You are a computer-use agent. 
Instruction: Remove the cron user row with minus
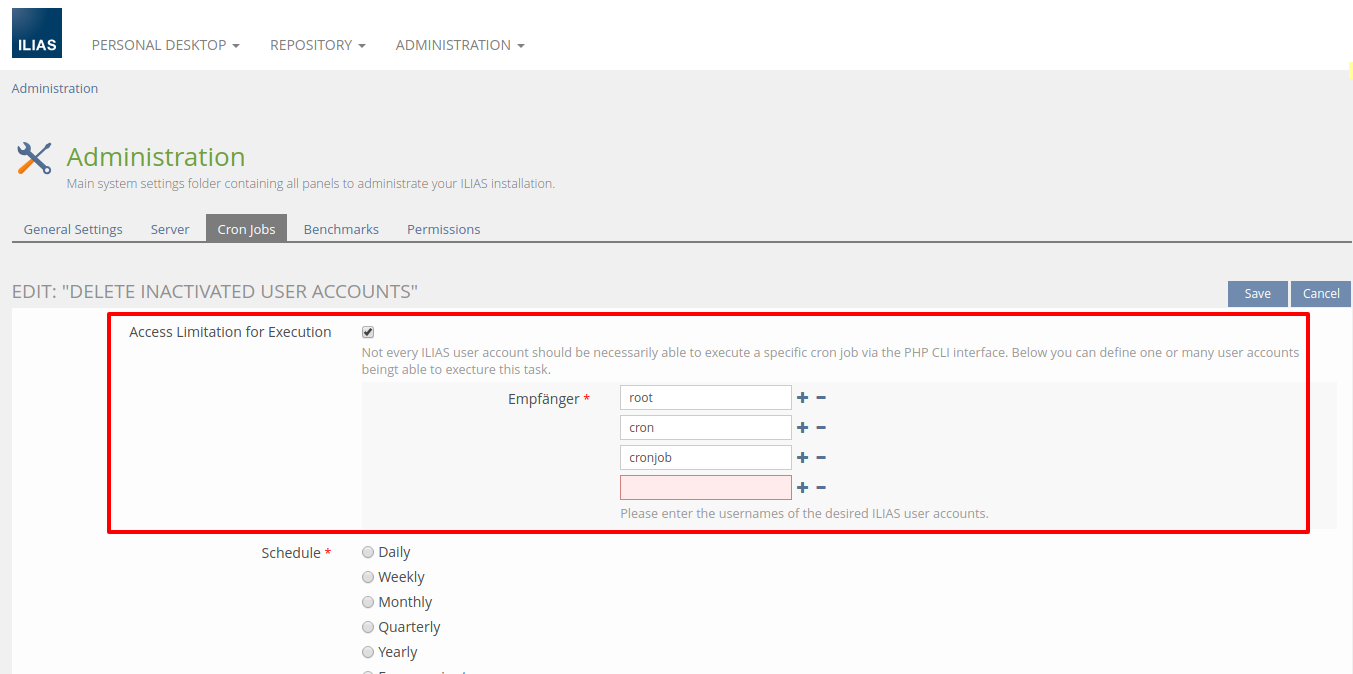tap(821, 428)
